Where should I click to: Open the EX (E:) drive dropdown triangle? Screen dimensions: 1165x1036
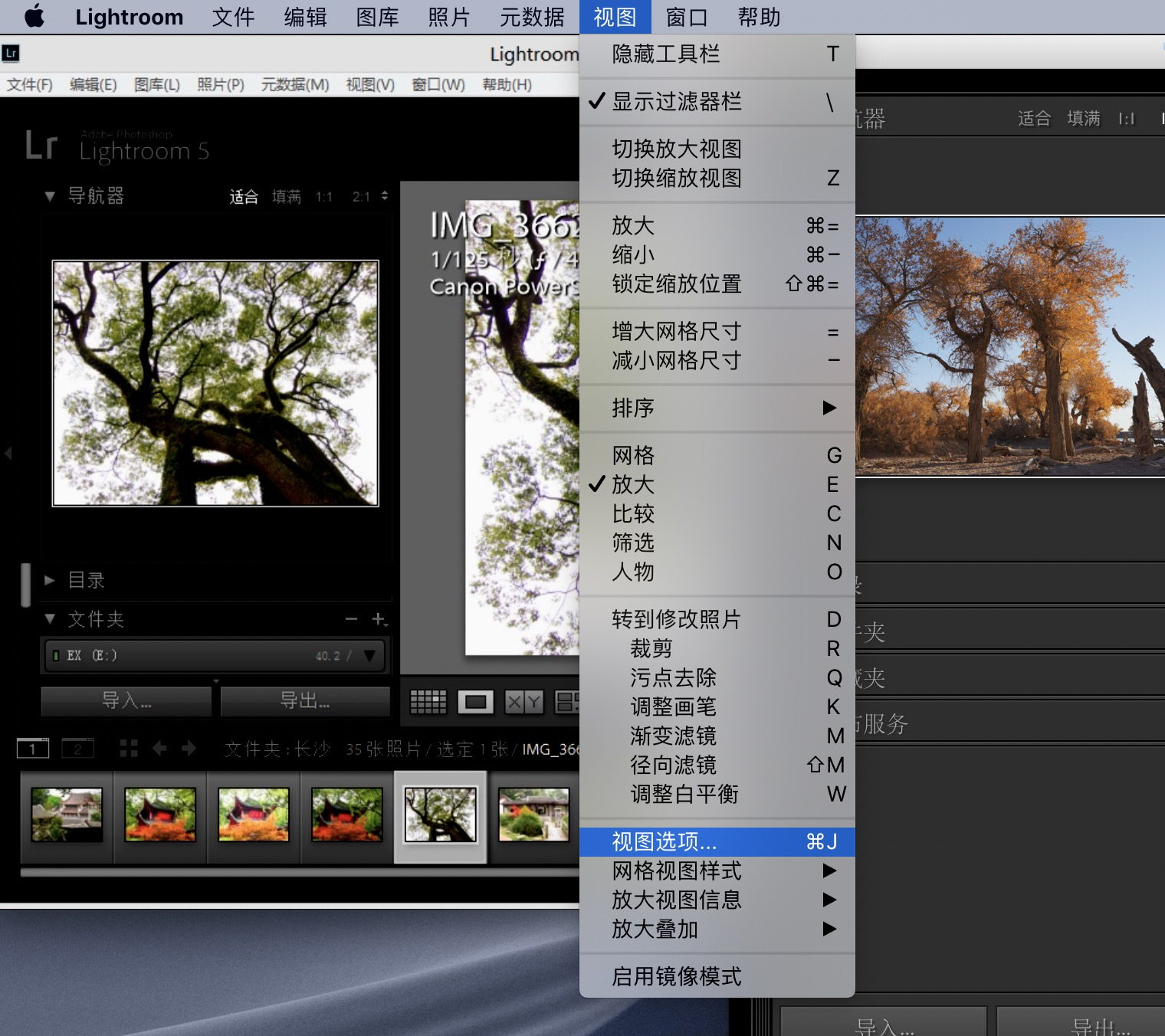(370, 655)
